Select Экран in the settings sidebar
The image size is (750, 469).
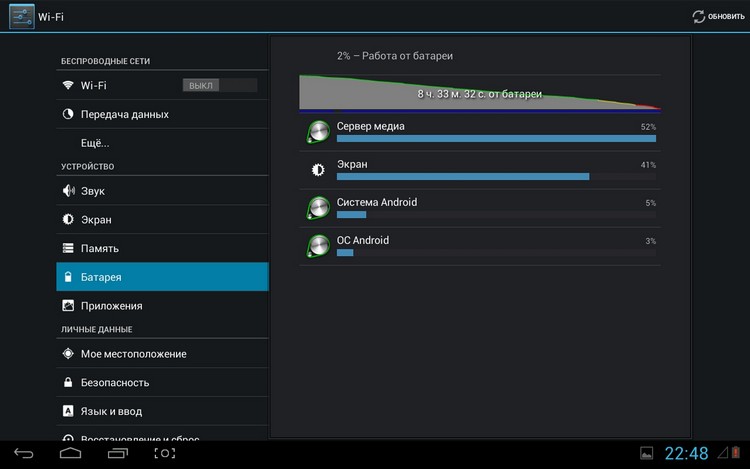[162, 219]
